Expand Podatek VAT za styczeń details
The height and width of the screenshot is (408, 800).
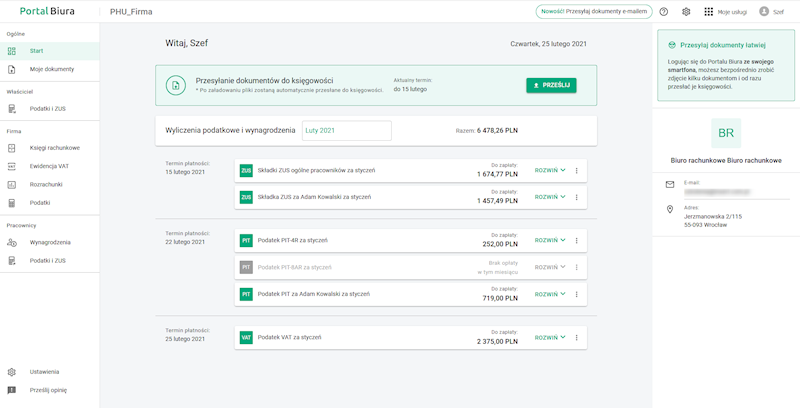tap(550, 338)
